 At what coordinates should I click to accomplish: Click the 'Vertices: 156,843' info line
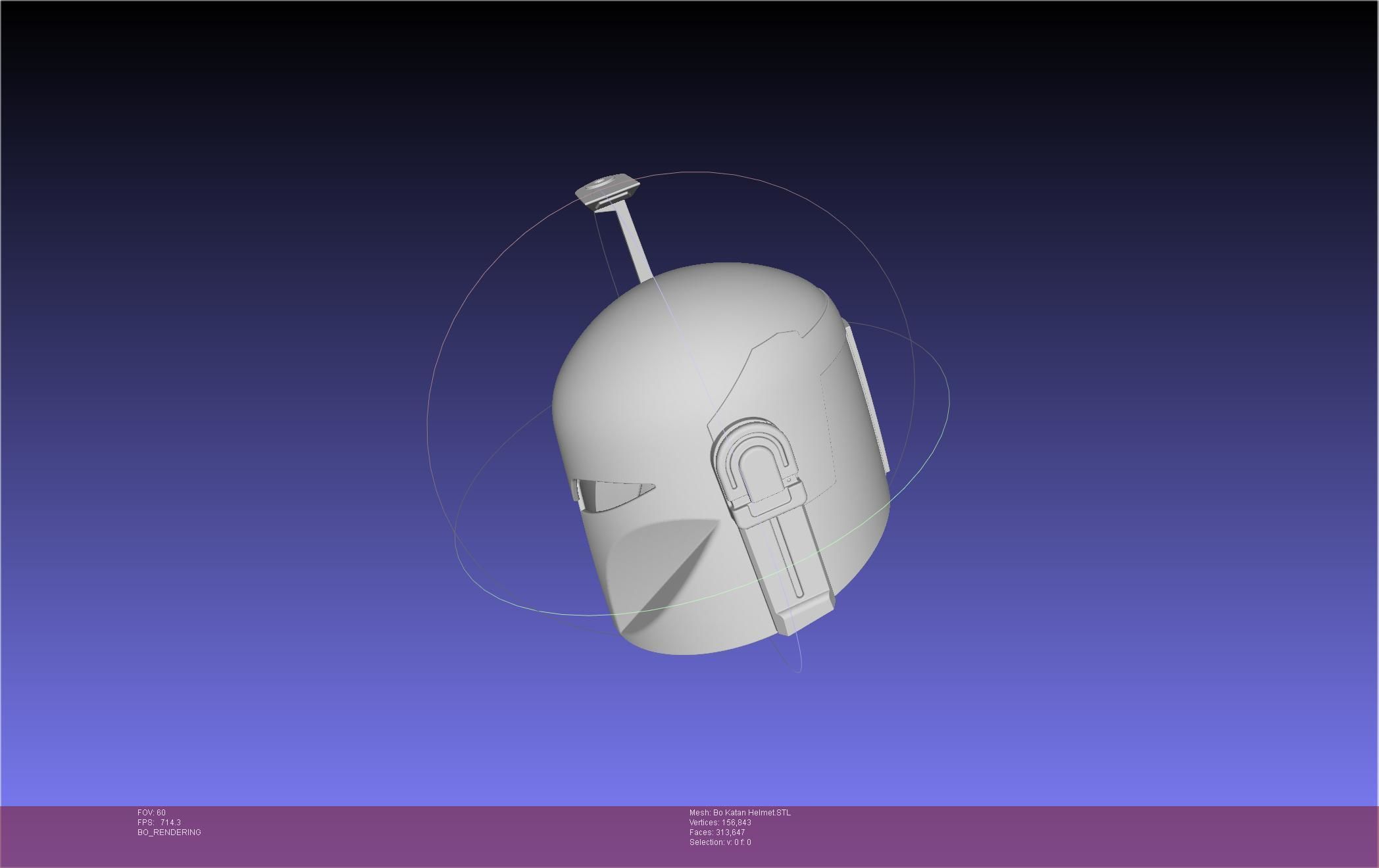point(720,823)
